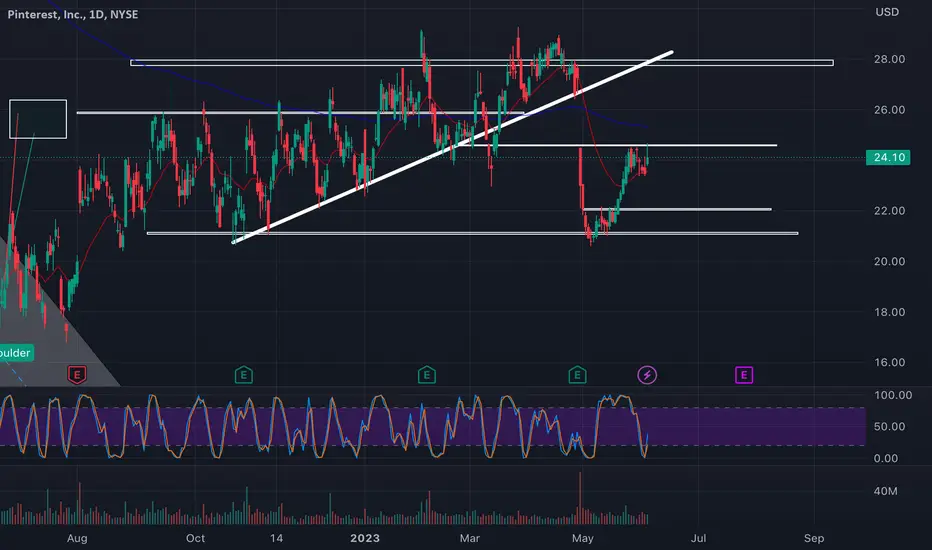Click the 40M volume axis label
This screenshot has height=550, width=932.
(x=885, y=491)
